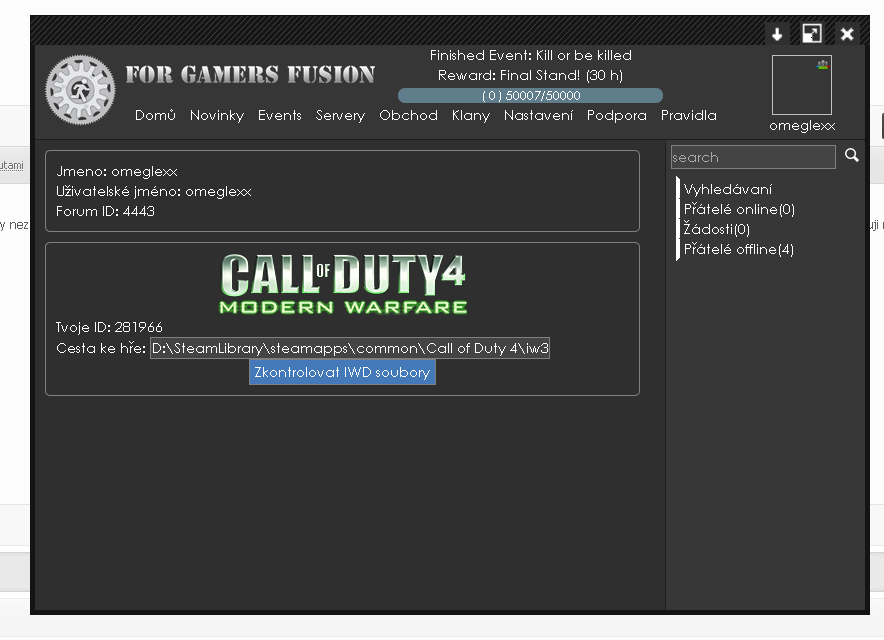Open the Obchod shop page
This screenshot has width=884, height=640.
tap(408, 115)
